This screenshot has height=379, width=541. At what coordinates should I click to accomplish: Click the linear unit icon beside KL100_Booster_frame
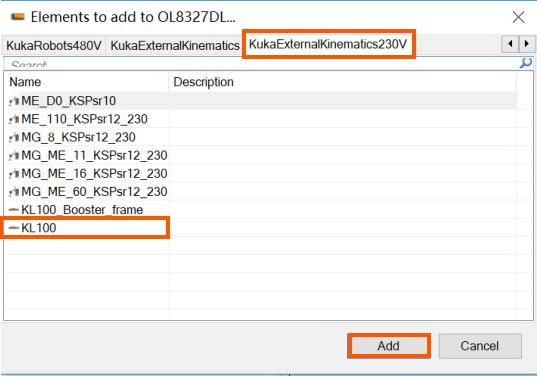click(14, 210)
